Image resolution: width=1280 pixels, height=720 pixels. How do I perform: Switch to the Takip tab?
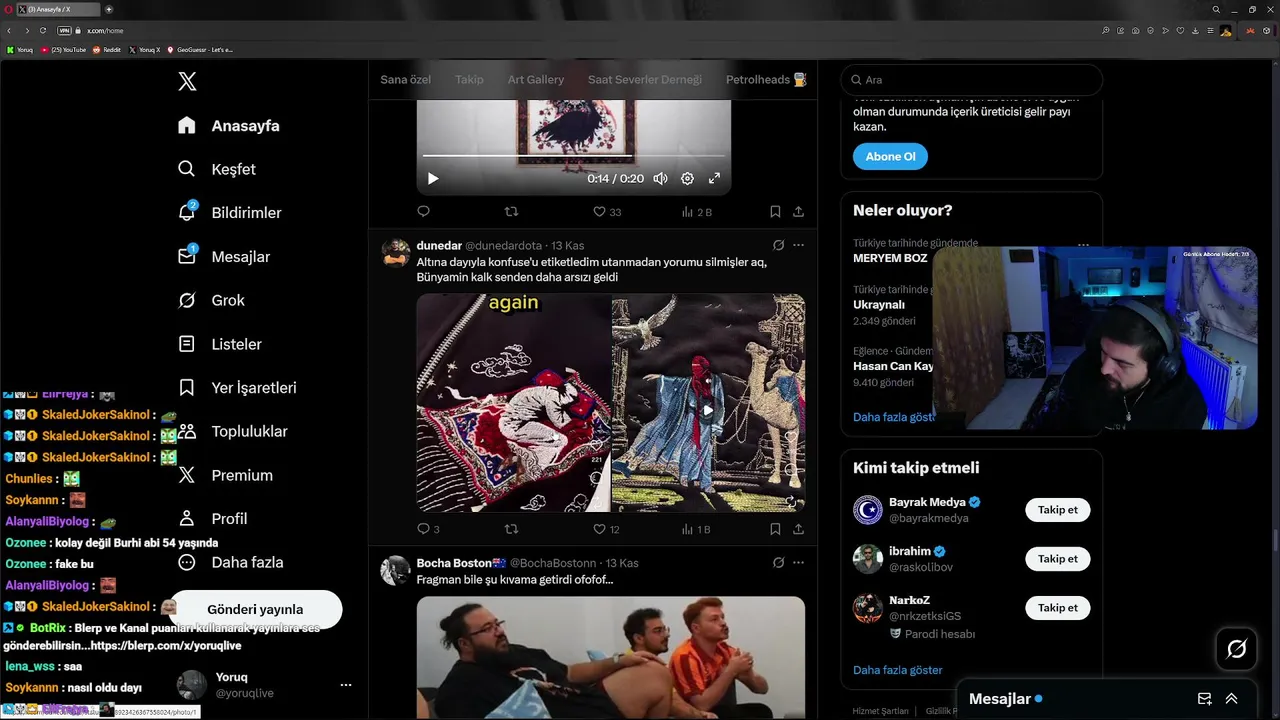click(469, 79)
